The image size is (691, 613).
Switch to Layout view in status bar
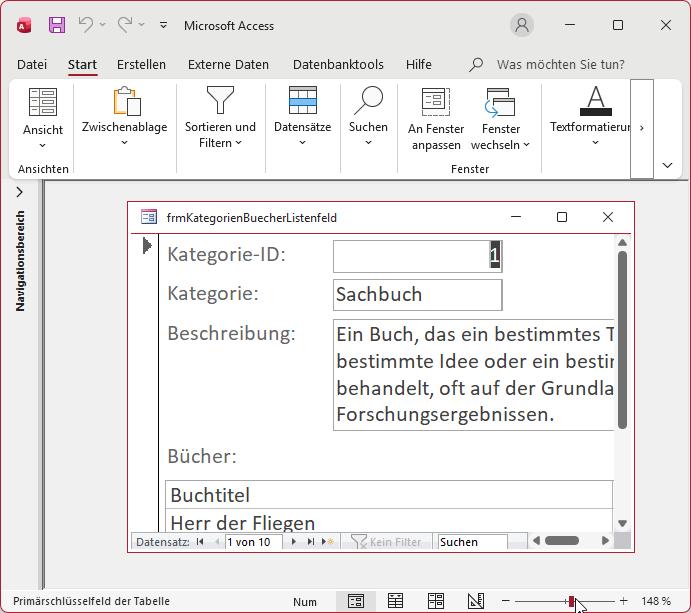coord(435,601)
